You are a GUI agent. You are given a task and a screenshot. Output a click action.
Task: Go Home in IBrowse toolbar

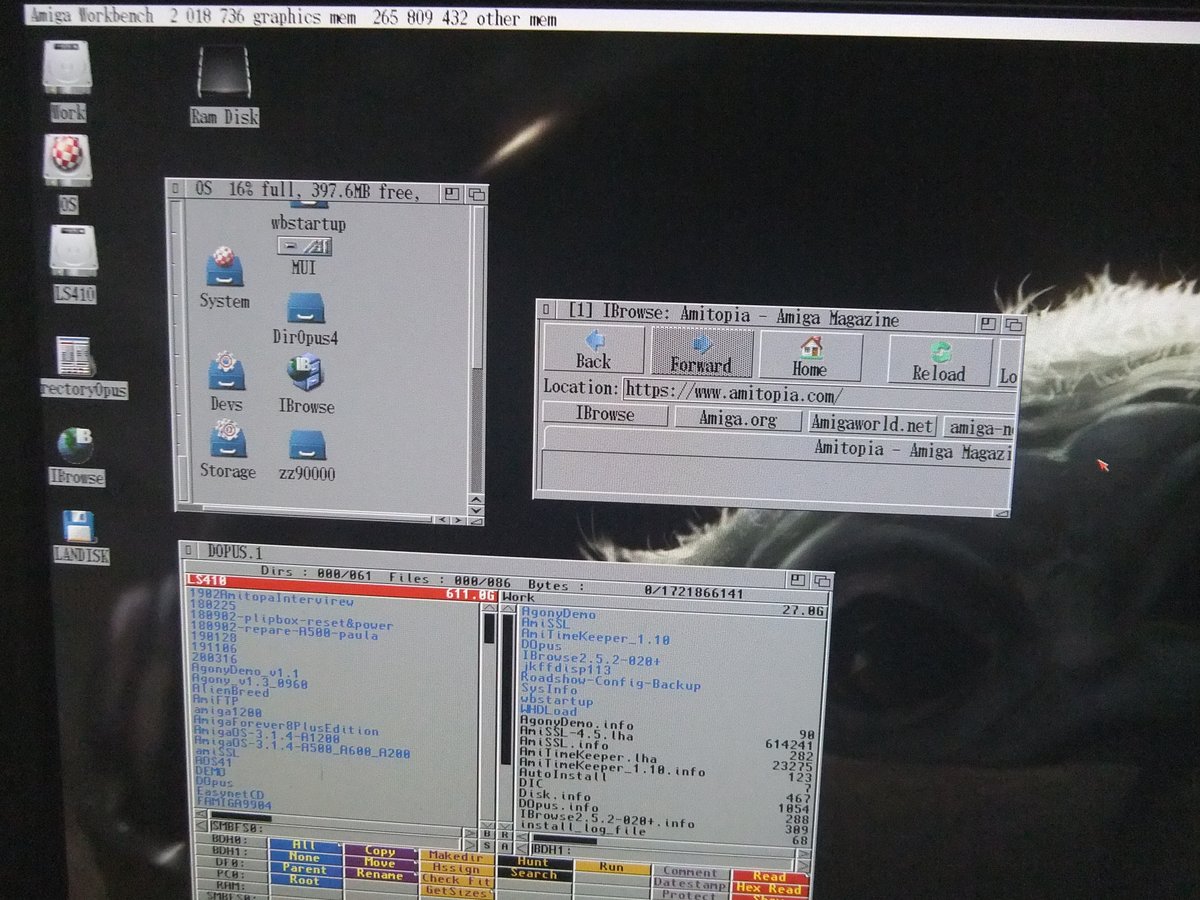[810, 356]
